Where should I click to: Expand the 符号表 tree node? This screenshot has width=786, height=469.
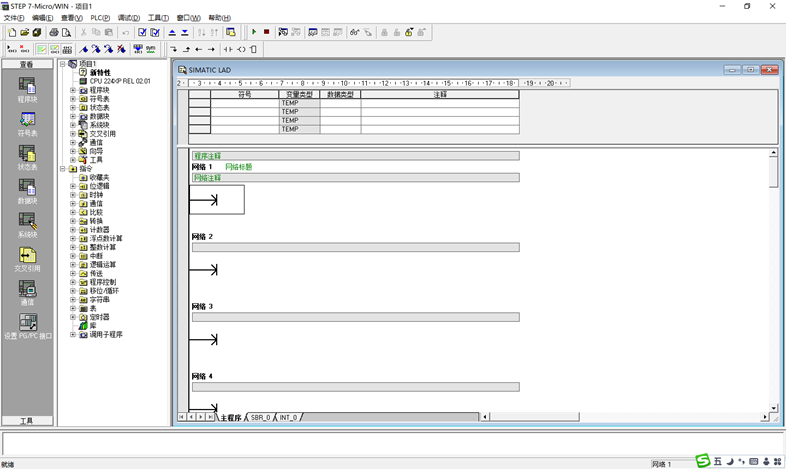[x=73, y=99]
